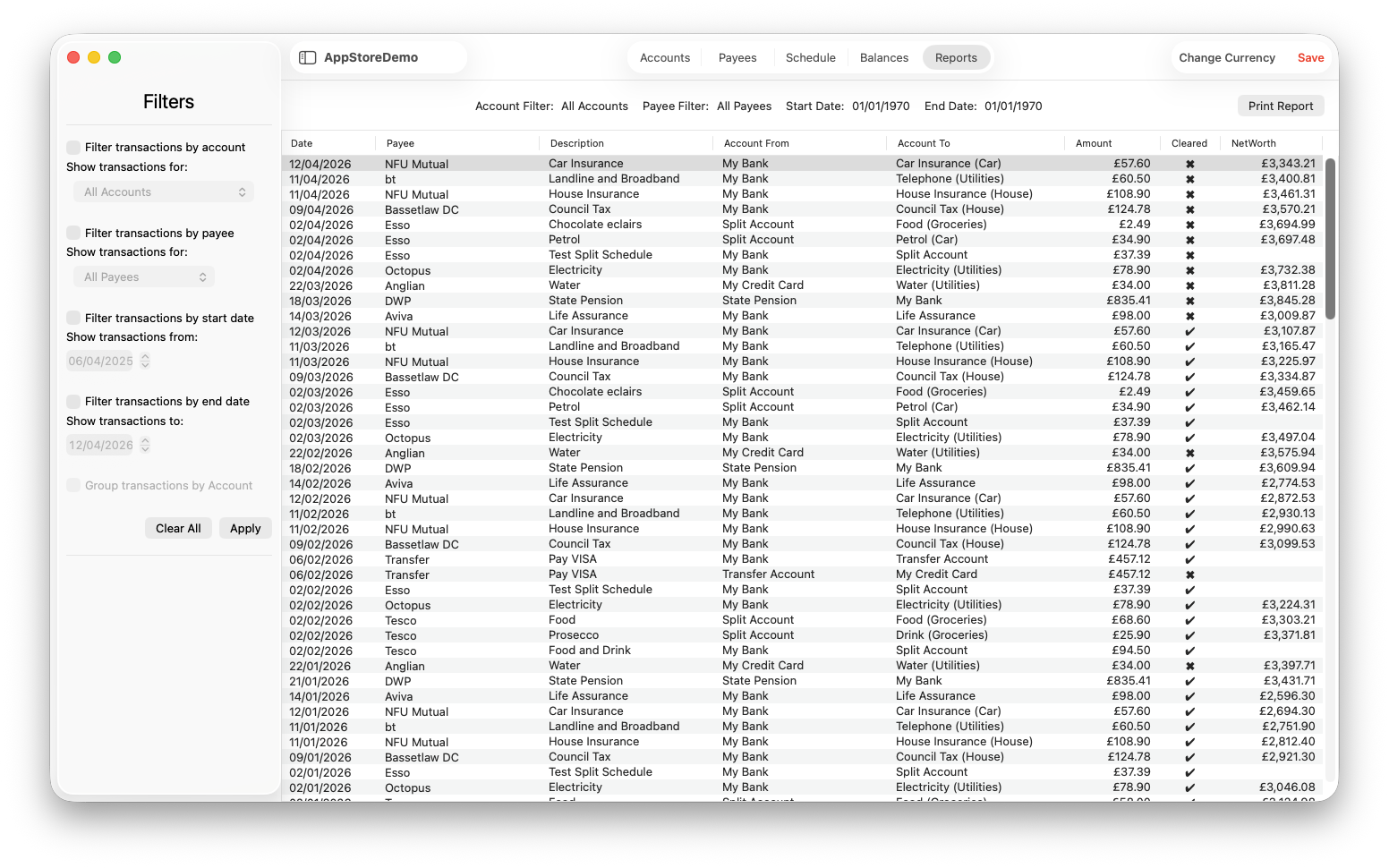
Task: Click the Save button
Action: click(1311, 57)
